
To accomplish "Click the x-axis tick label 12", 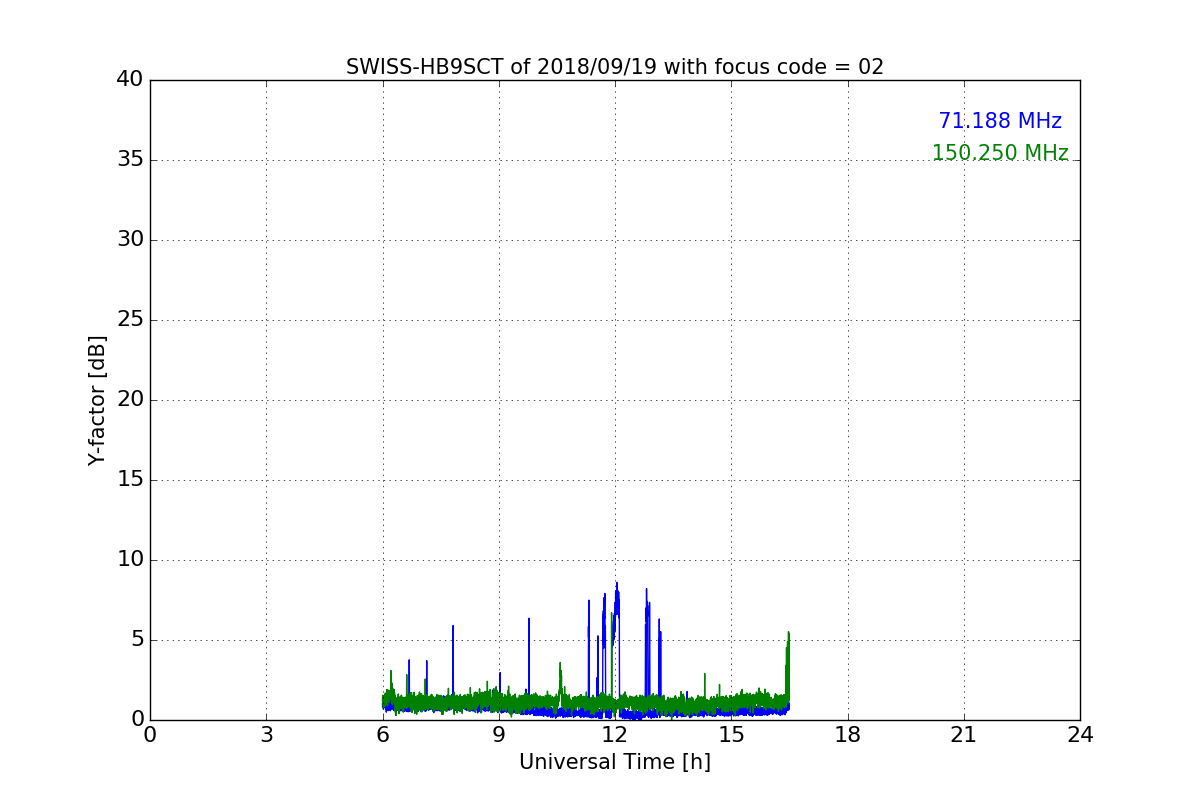I will click(x=615, y=735).
